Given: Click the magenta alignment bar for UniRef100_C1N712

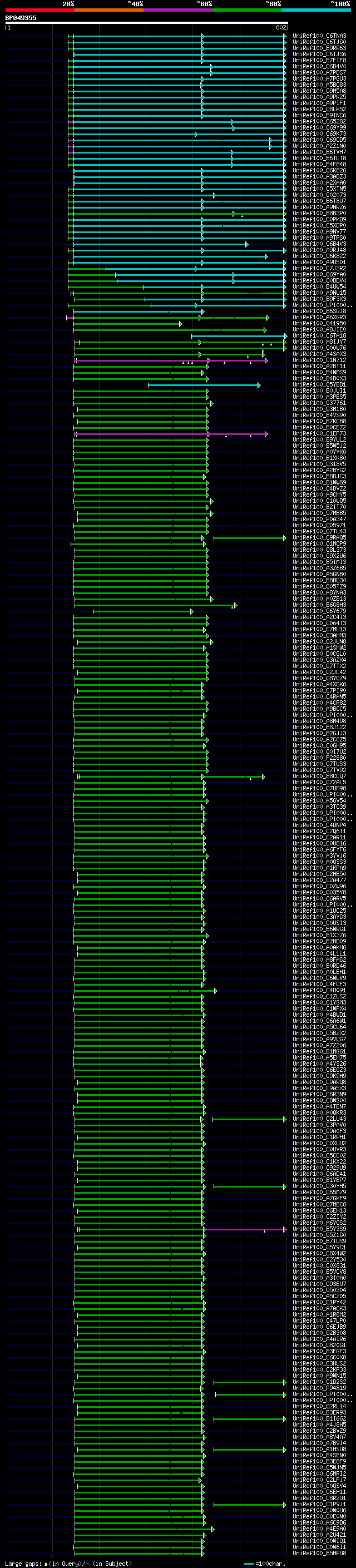Looking at the screenshot, I should 171,360.
